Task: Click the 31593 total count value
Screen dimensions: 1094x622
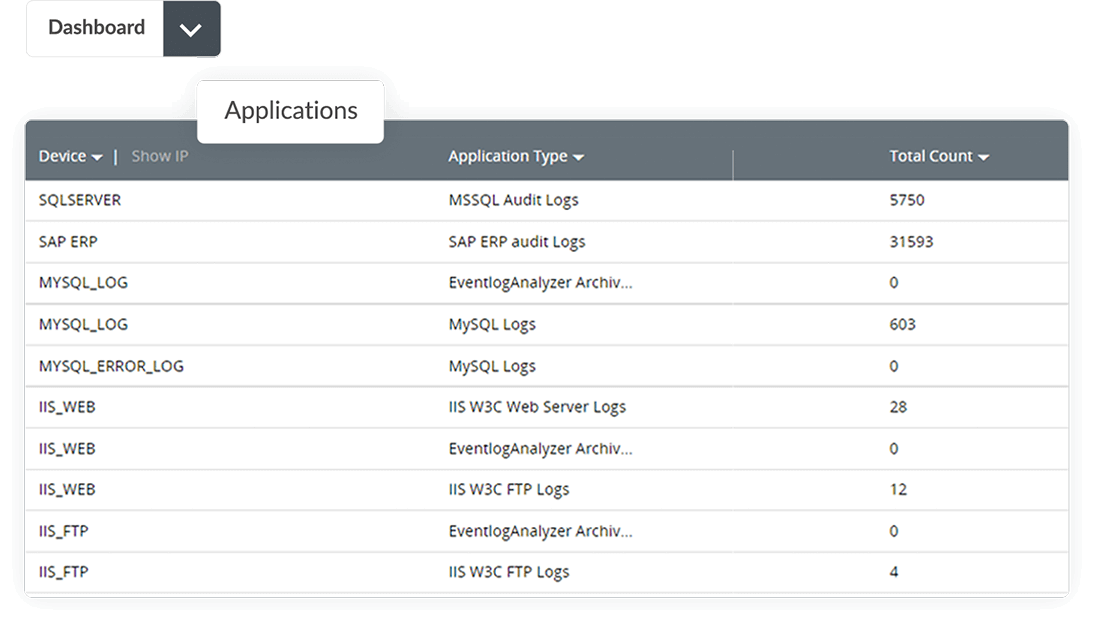Action: click(x=911, y=241)
